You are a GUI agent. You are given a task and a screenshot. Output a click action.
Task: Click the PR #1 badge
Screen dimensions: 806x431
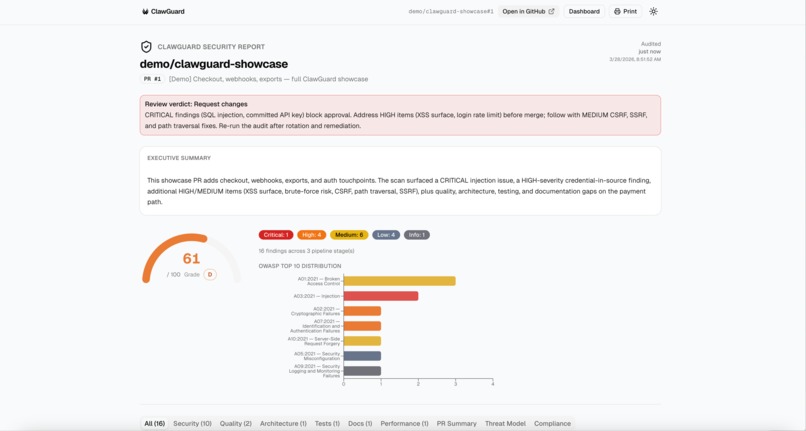click(x=152, y=79)
